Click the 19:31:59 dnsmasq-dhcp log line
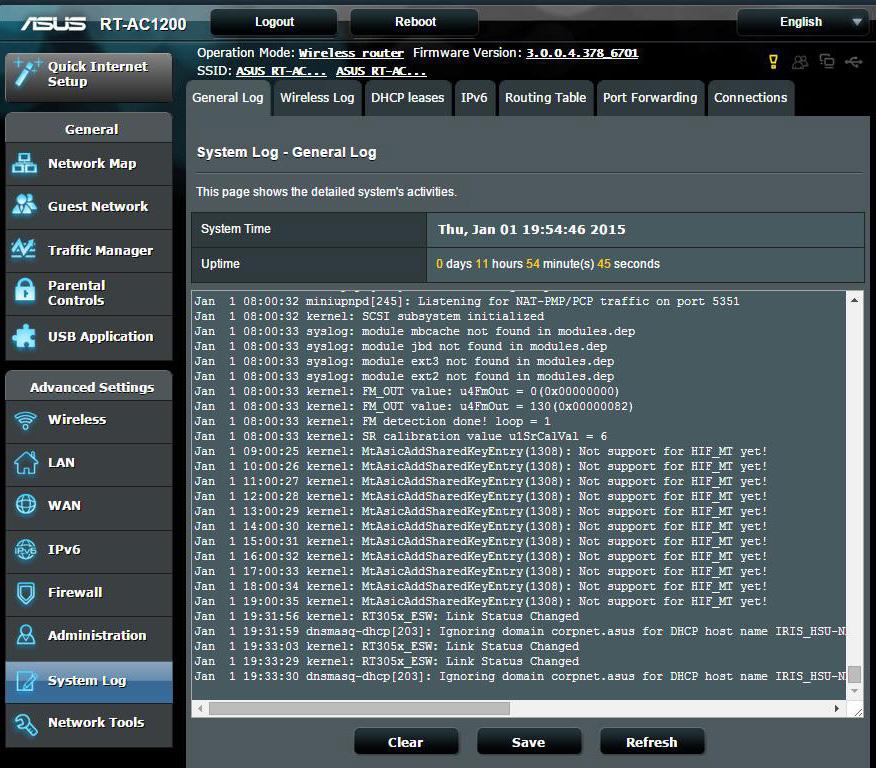 tap(520, 631)
